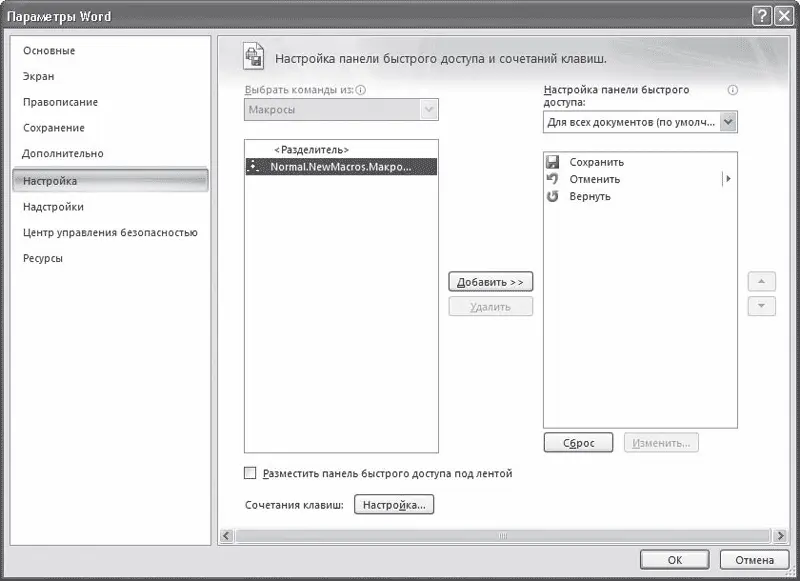
Task: Click info icon next to Выбрать команды из
Action: click(361, 90)
